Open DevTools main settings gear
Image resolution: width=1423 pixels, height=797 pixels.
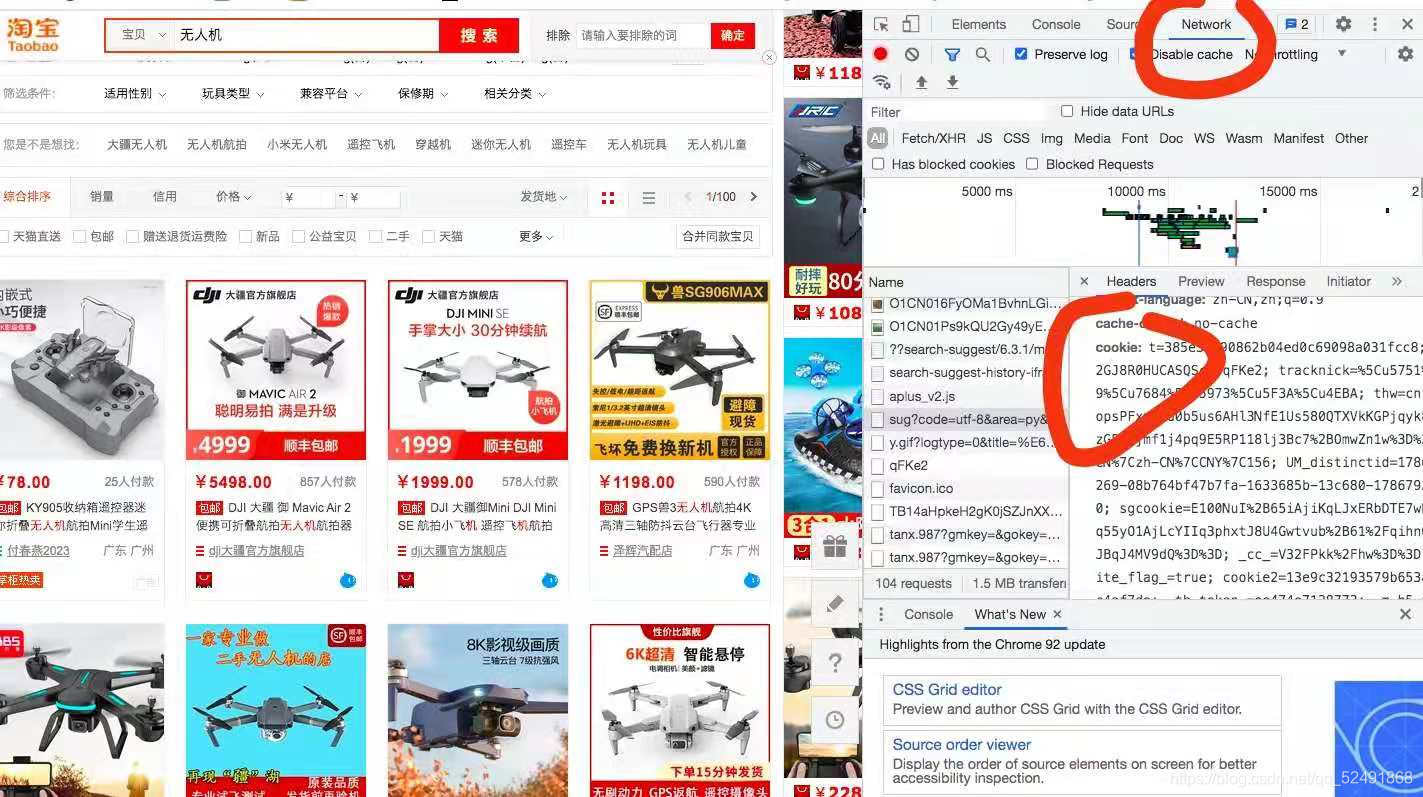point(1343,24)
